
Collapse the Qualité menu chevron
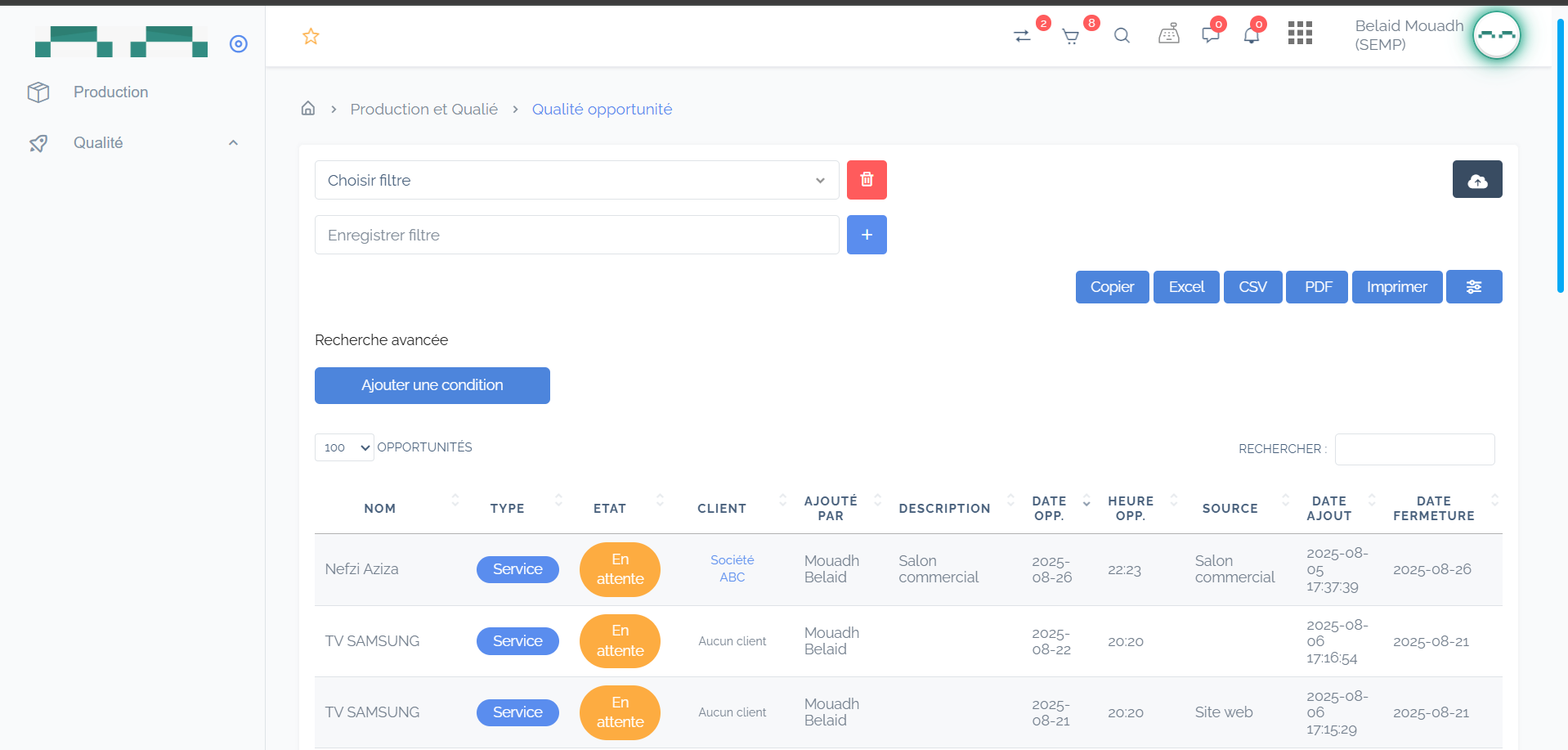(233, 143)
